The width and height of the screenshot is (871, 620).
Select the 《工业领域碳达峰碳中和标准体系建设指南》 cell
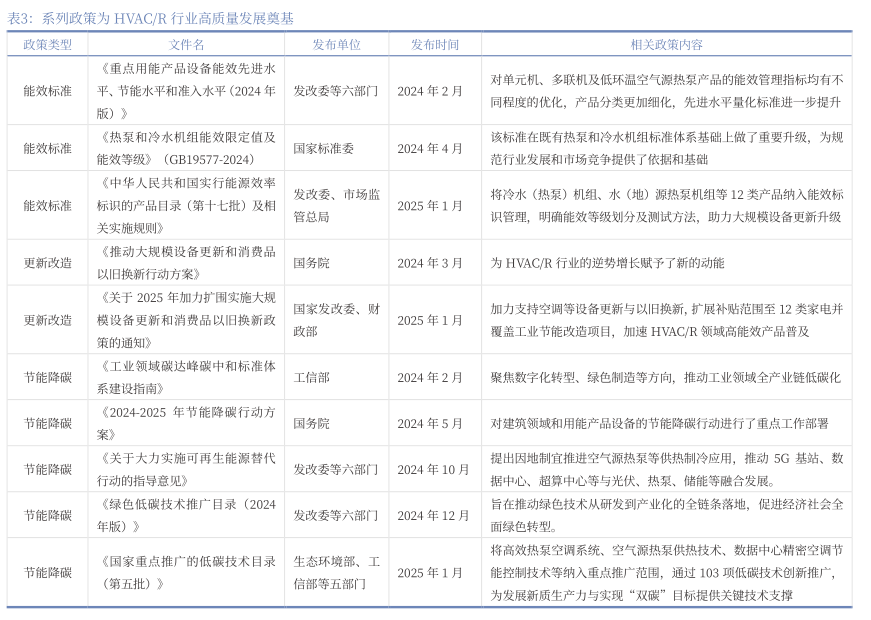coord(186,377)
